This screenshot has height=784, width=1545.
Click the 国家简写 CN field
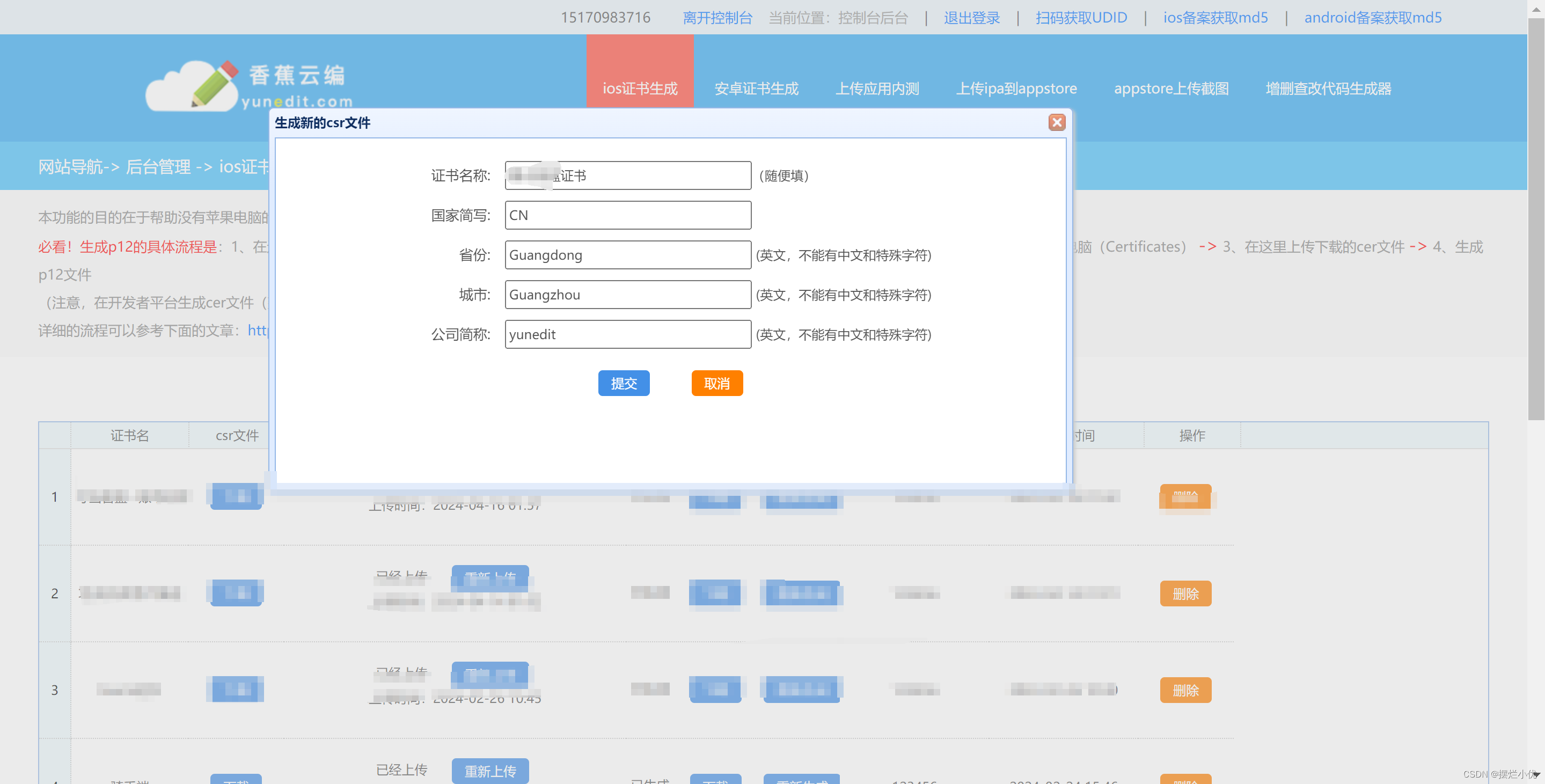tap(627, 215)
